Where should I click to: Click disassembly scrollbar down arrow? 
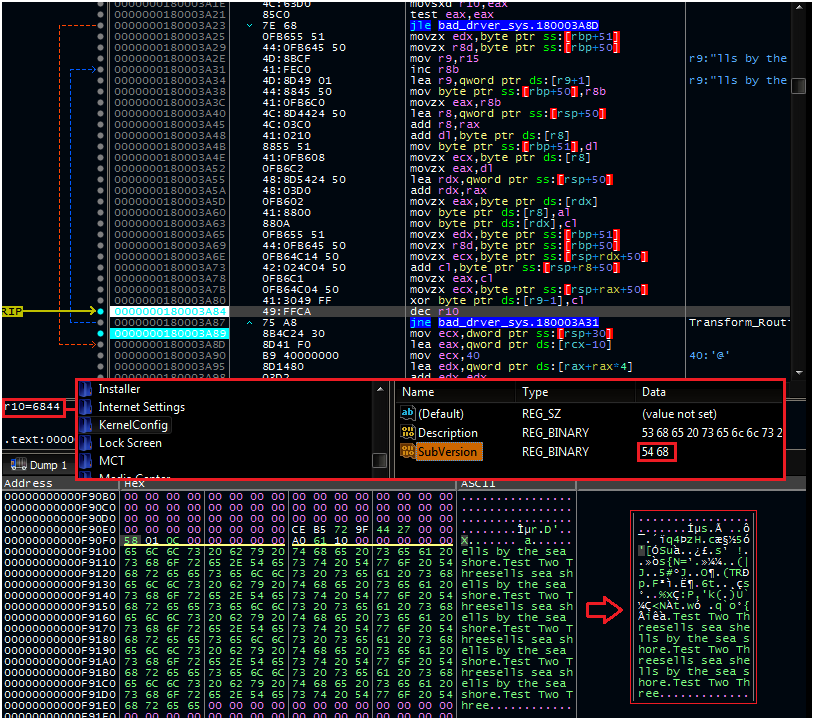pos(799,372)
